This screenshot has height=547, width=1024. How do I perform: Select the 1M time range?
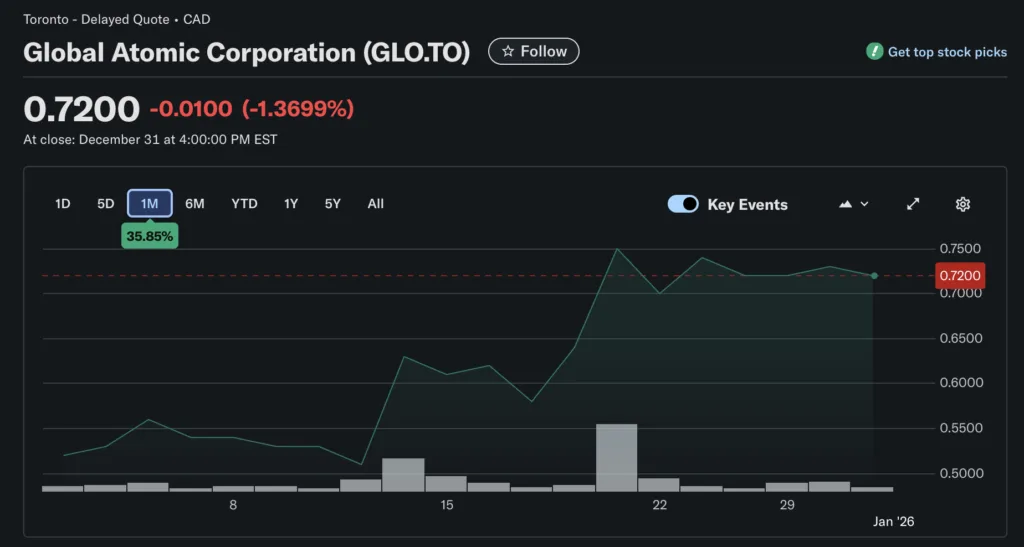pyautogui.click(x=150, y=204)
